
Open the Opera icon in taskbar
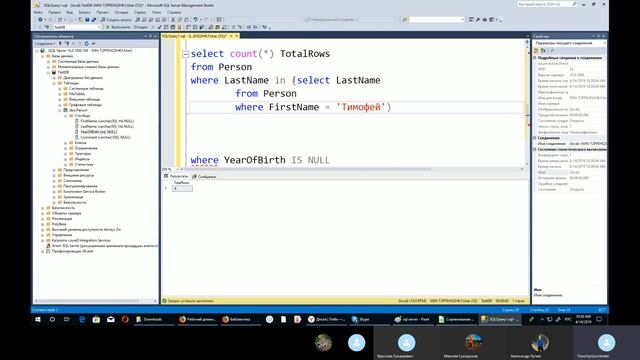pyautogui.click(x=125, y=319)
